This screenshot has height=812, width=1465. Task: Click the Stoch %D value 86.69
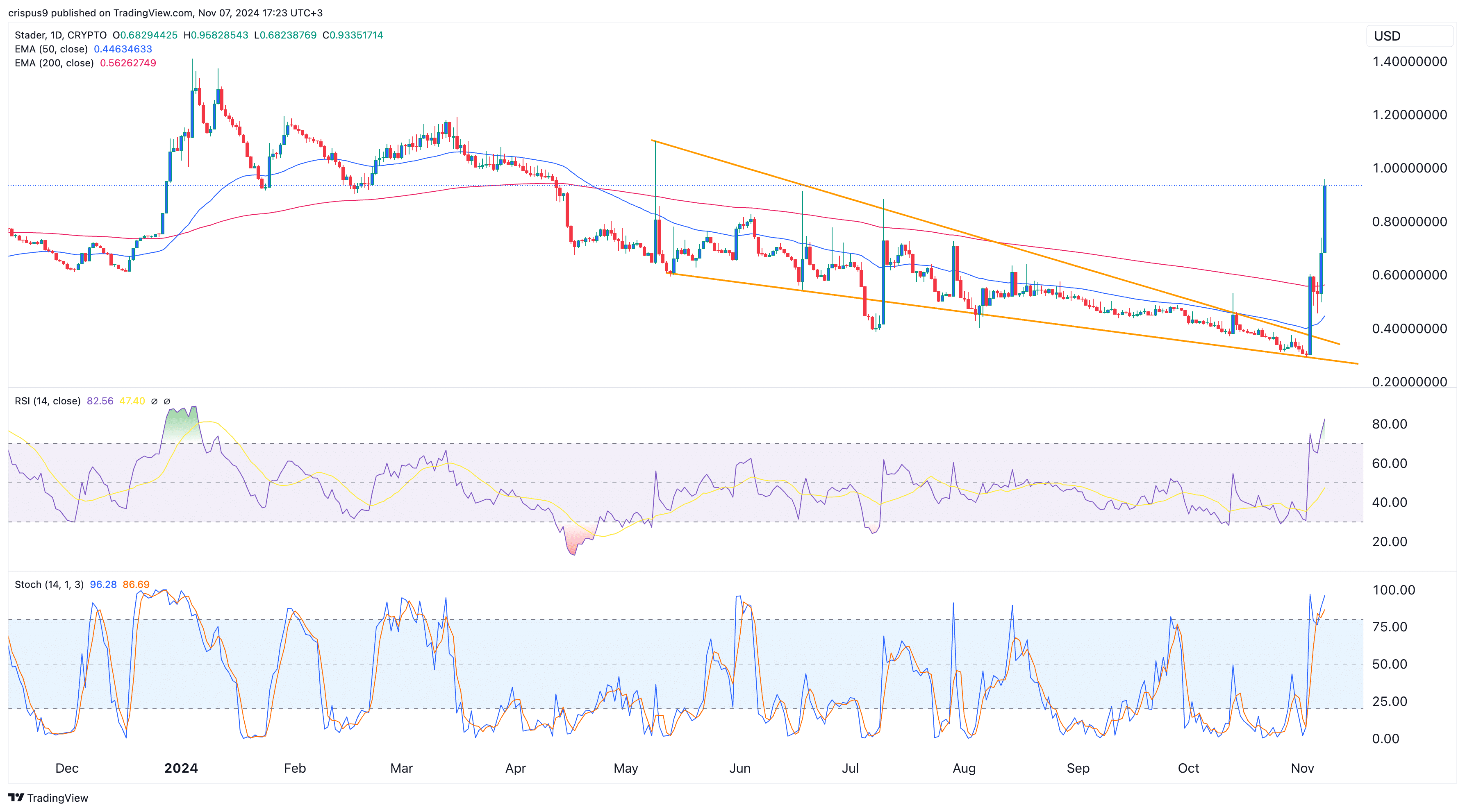pyautogui.click(x=136, y=585)
